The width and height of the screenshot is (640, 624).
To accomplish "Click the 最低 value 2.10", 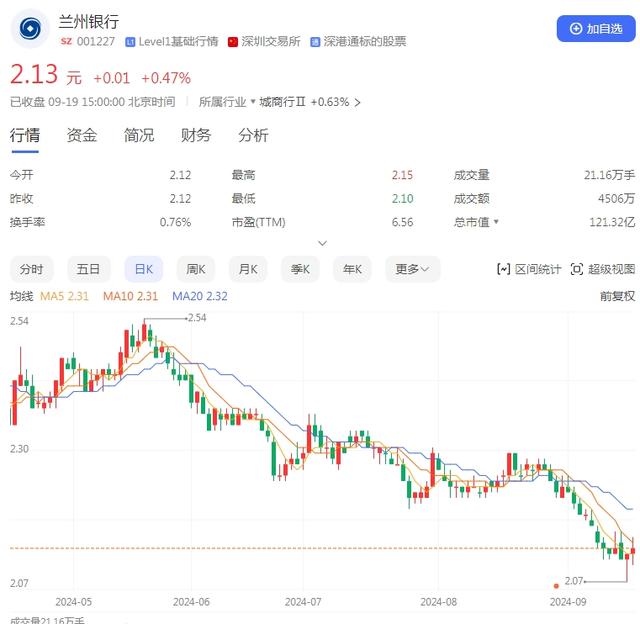I will (402, 199).
